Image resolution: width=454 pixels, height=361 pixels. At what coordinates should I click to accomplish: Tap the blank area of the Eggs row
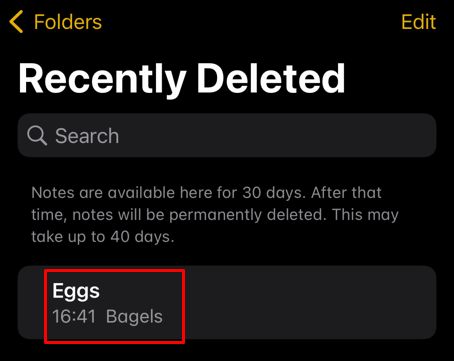point(310,302)
